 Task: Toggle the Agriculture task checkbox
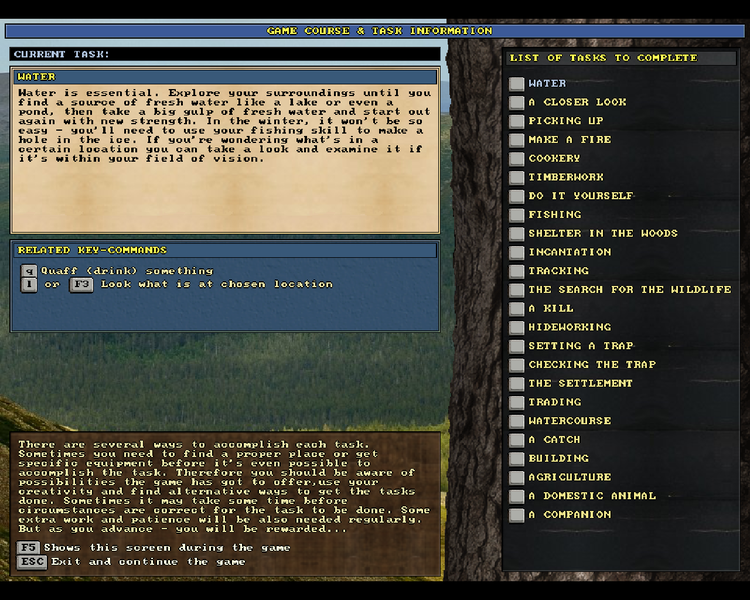click(x=516, y=477)
